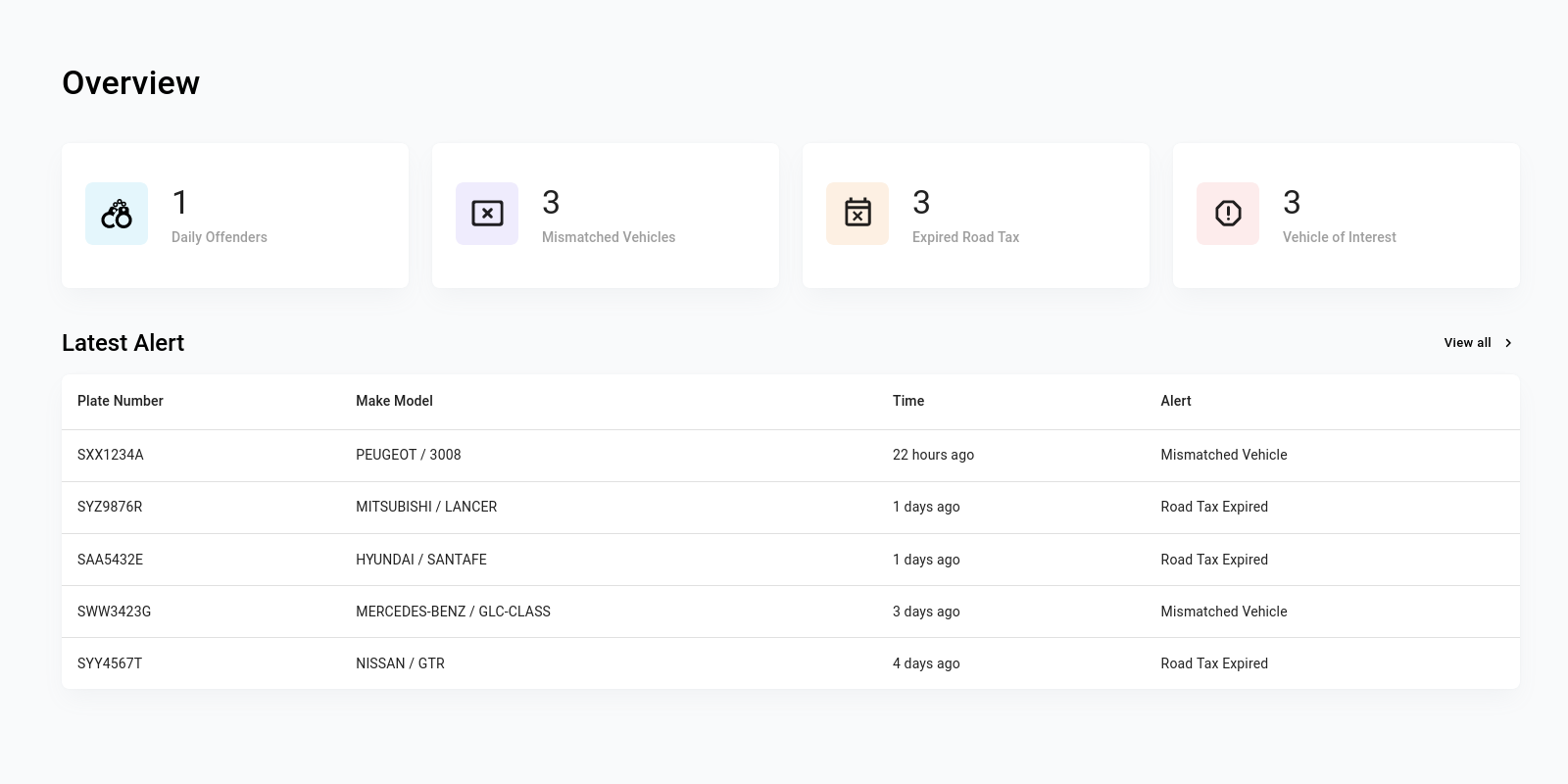The height and width of the screenshot is (784, 1568).
Task: Click the Vehicle of Interest count 3
Action: pyautogui.click(x=1292, y=203)
